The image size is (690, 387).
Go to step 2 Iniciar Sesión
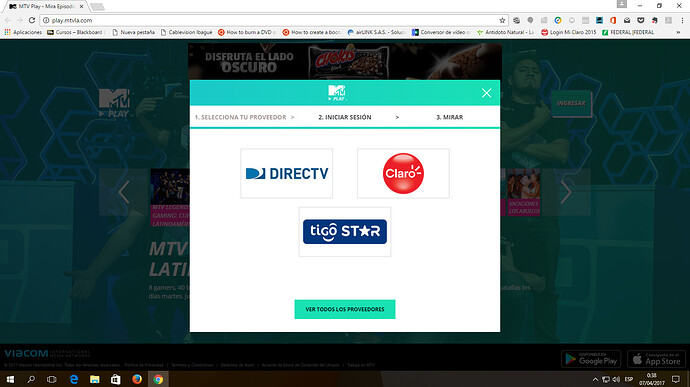[x=345, y=117]
